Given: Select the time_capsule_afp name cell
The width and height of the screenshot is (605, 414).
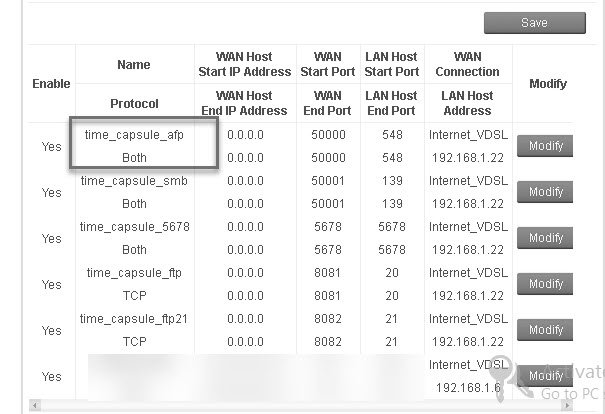Looking at the screenshot, I should [134, 135].
